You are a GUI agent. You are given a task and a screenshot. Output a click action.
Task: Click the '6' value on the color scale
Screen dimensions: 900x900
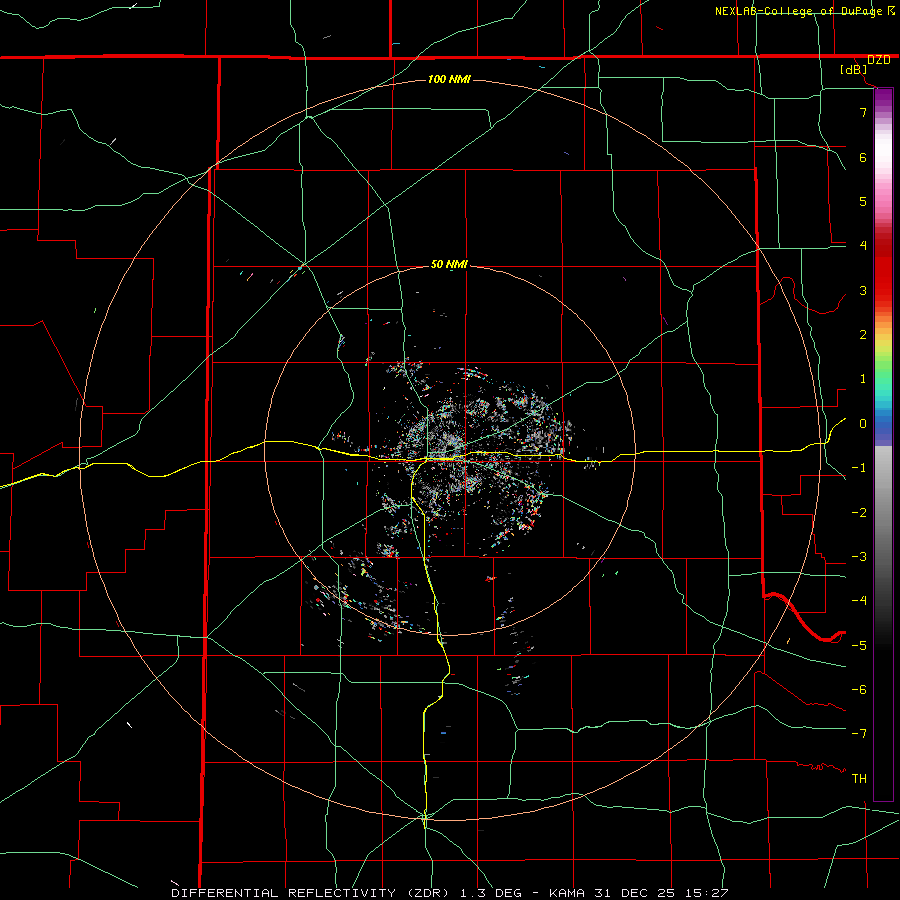863,157
